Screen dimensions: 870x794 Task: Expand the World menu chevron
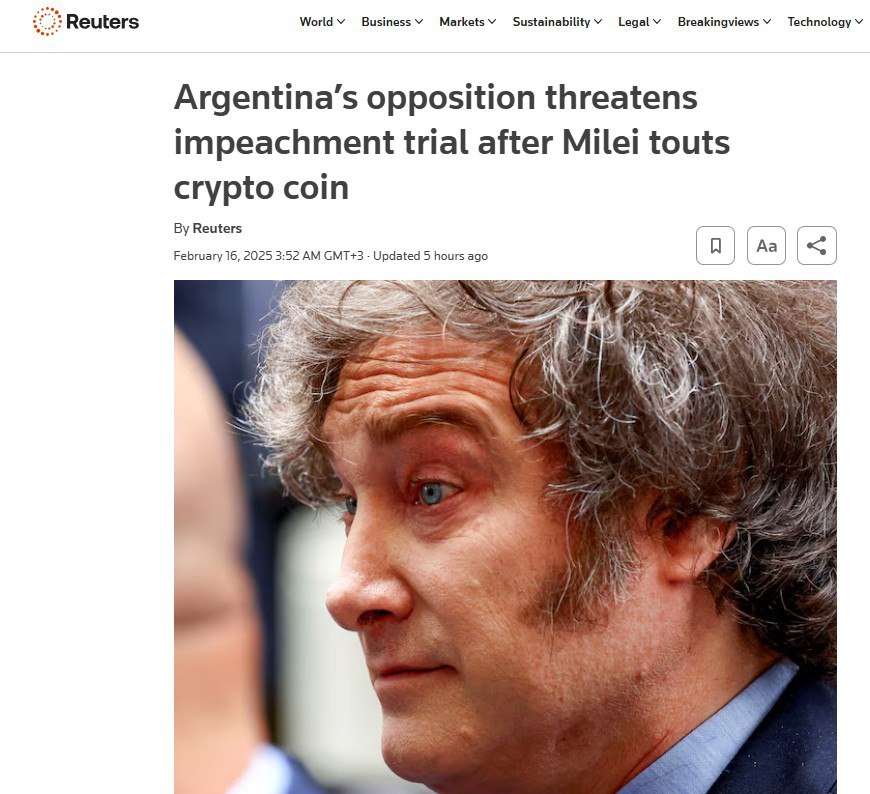341,22
